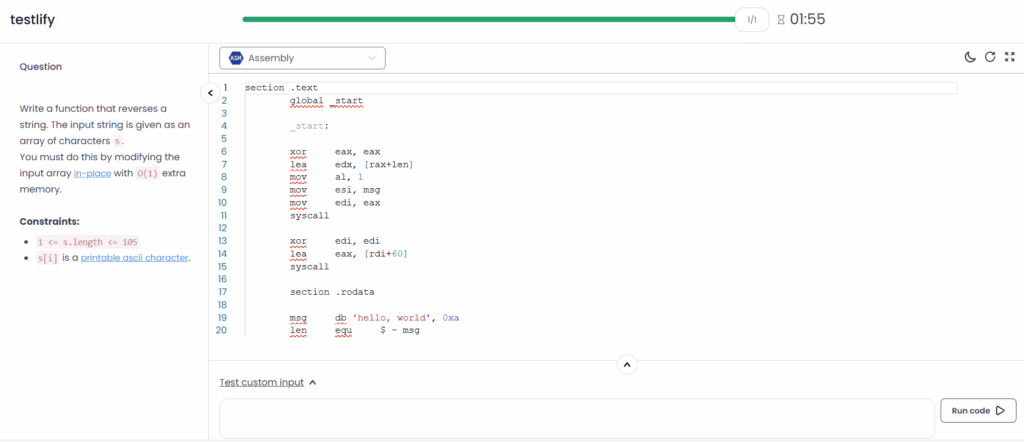Viewport: 1024px width, 442px height.
Task: Open the Assembly language dropdown
Action: coord(302,58)
